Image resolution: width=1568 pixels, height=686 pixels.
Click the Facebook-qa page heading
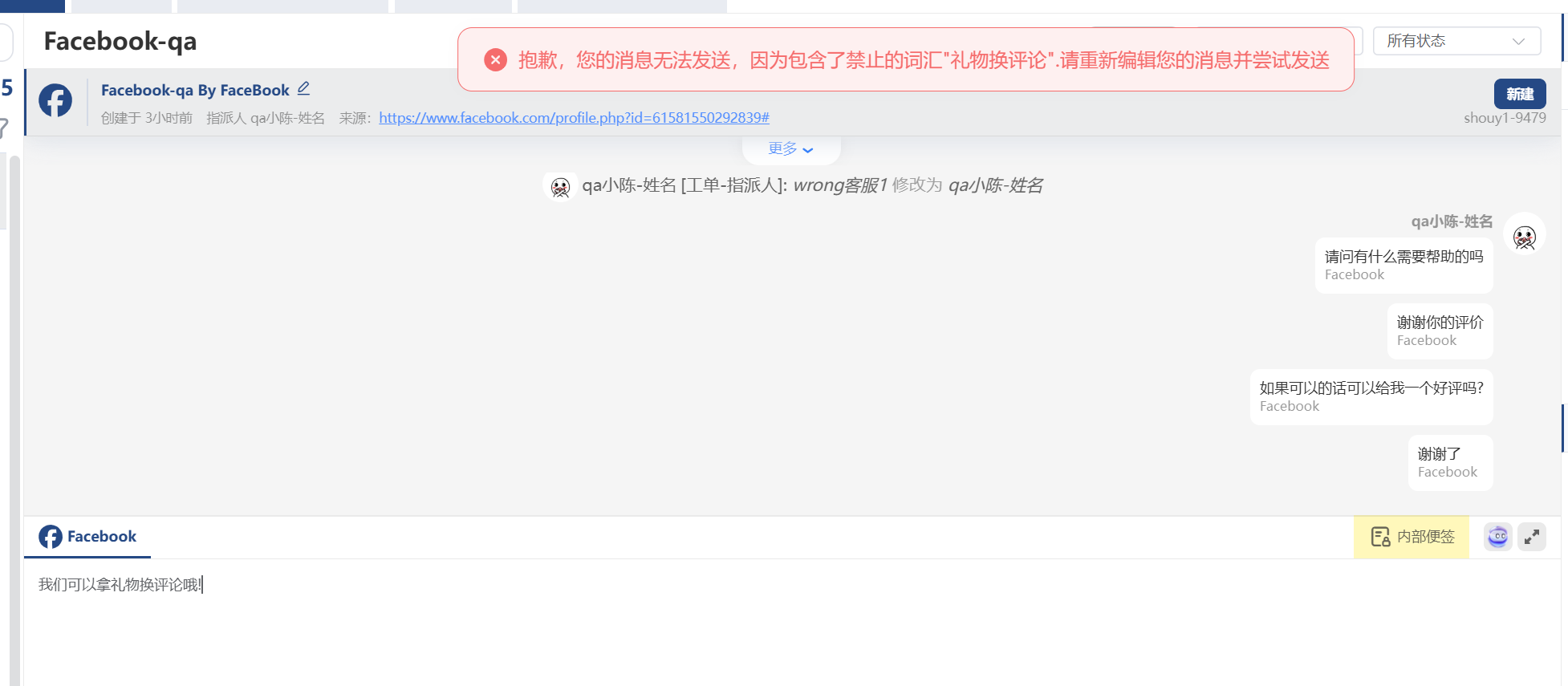120,41
